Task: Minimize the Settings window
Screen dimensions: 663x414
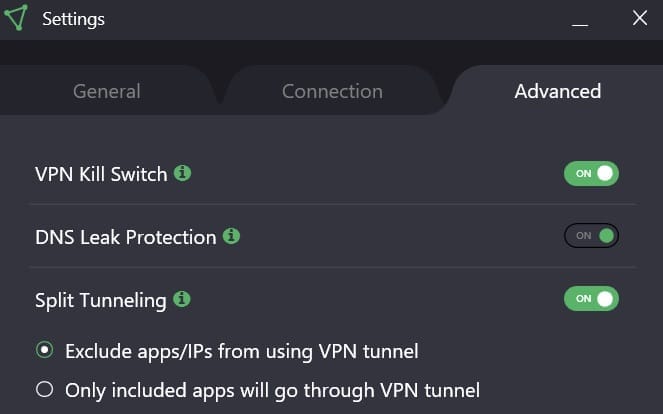Action: 579,19
